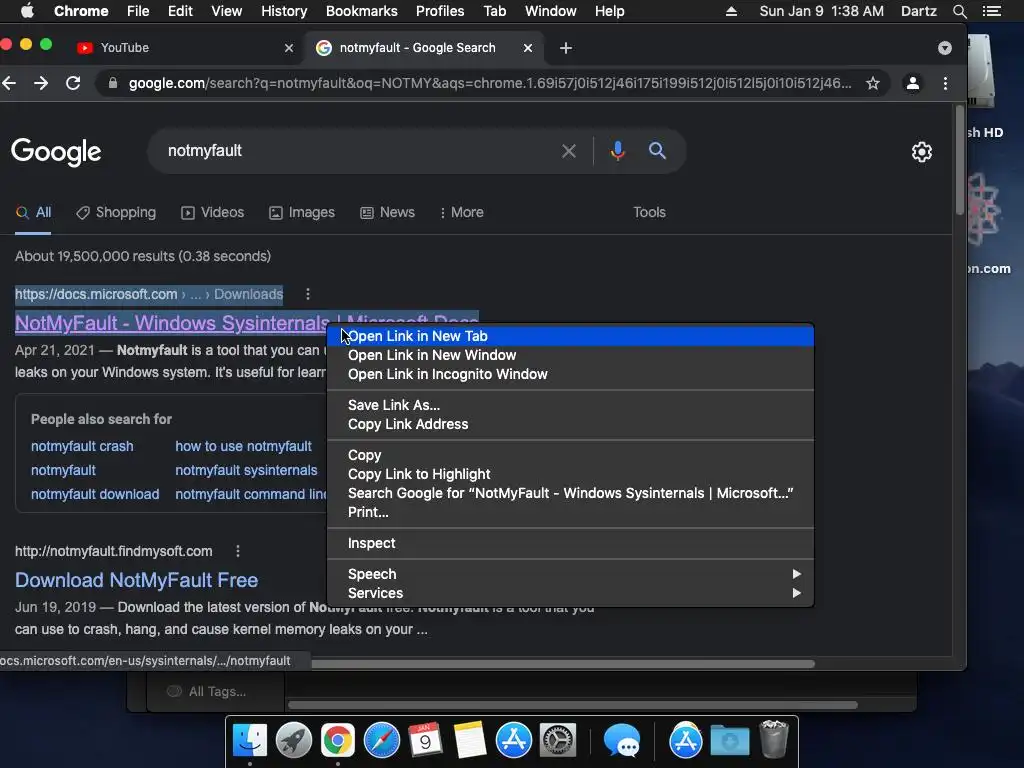Screen dimensions: 1024x768
Task: Open options dots next to findmysoft.com result
Action: (238, 551)
